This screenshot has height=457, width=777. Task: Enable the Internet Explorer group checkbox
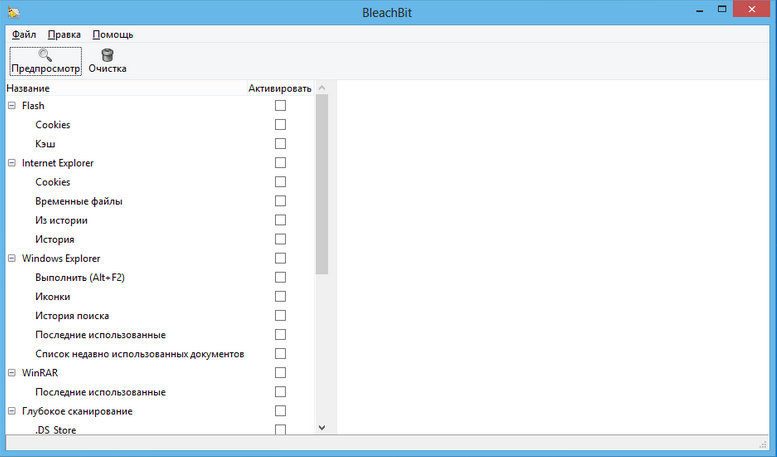280,163
